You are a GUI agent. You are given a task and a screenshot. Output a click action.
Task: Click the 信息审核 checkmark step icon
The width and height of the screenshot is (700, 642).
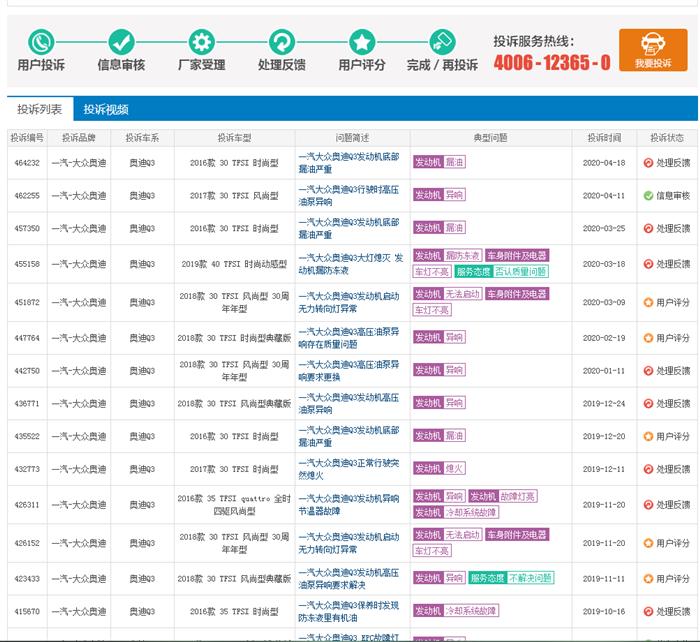click(x=121, y=42)
